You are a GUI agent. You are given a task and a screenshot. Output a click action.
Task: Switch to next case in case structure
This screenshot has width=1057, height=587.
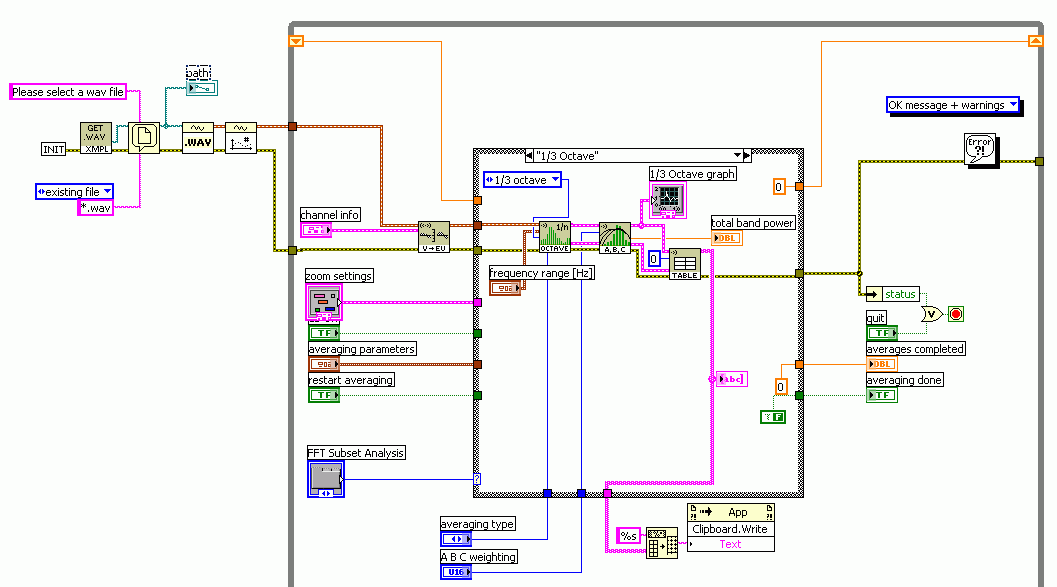(746, 156)
